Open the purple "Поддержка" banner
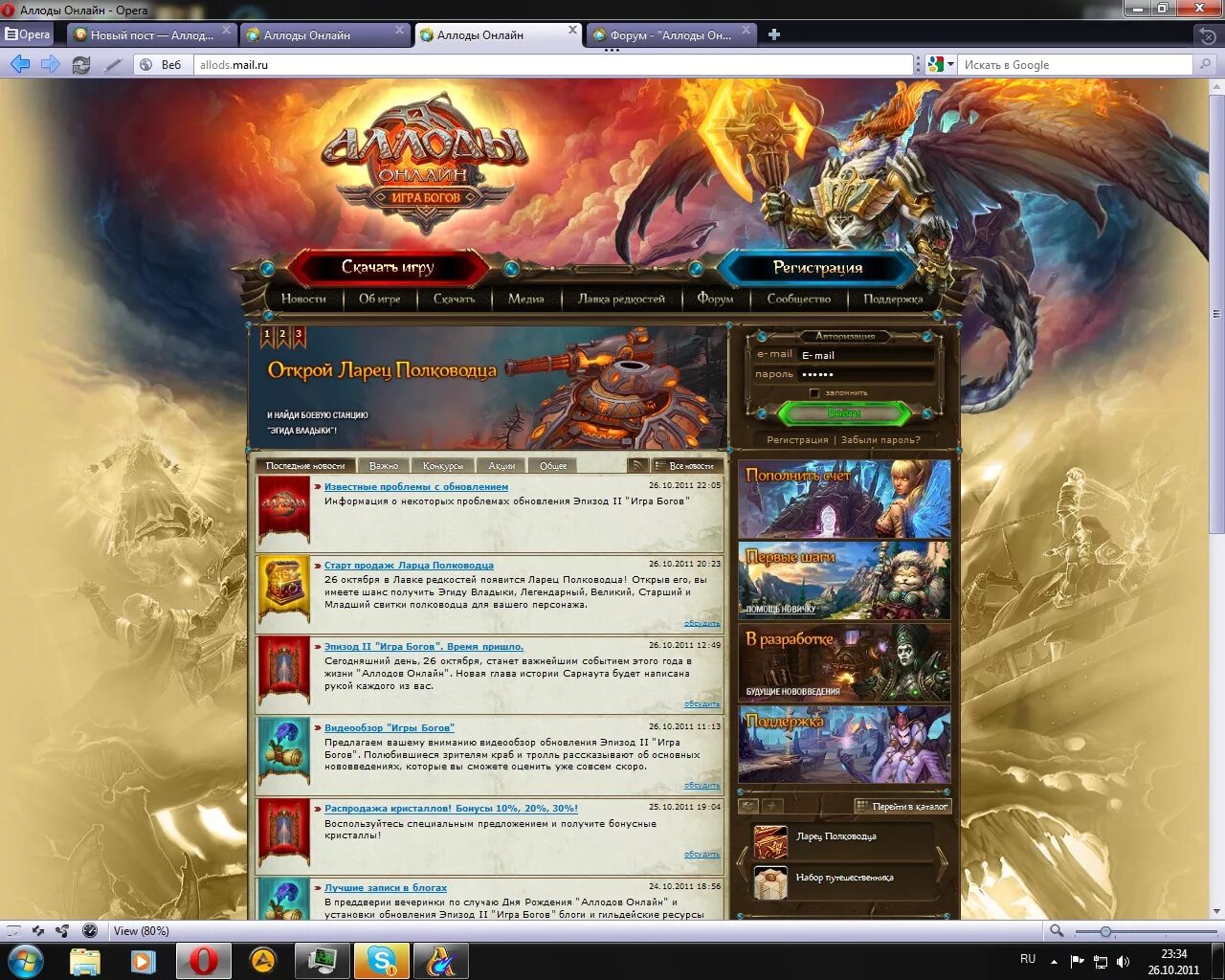Image resolution: width=1225 pixels, height=980 pixels. pyautogui.click(x=844, y=745)
